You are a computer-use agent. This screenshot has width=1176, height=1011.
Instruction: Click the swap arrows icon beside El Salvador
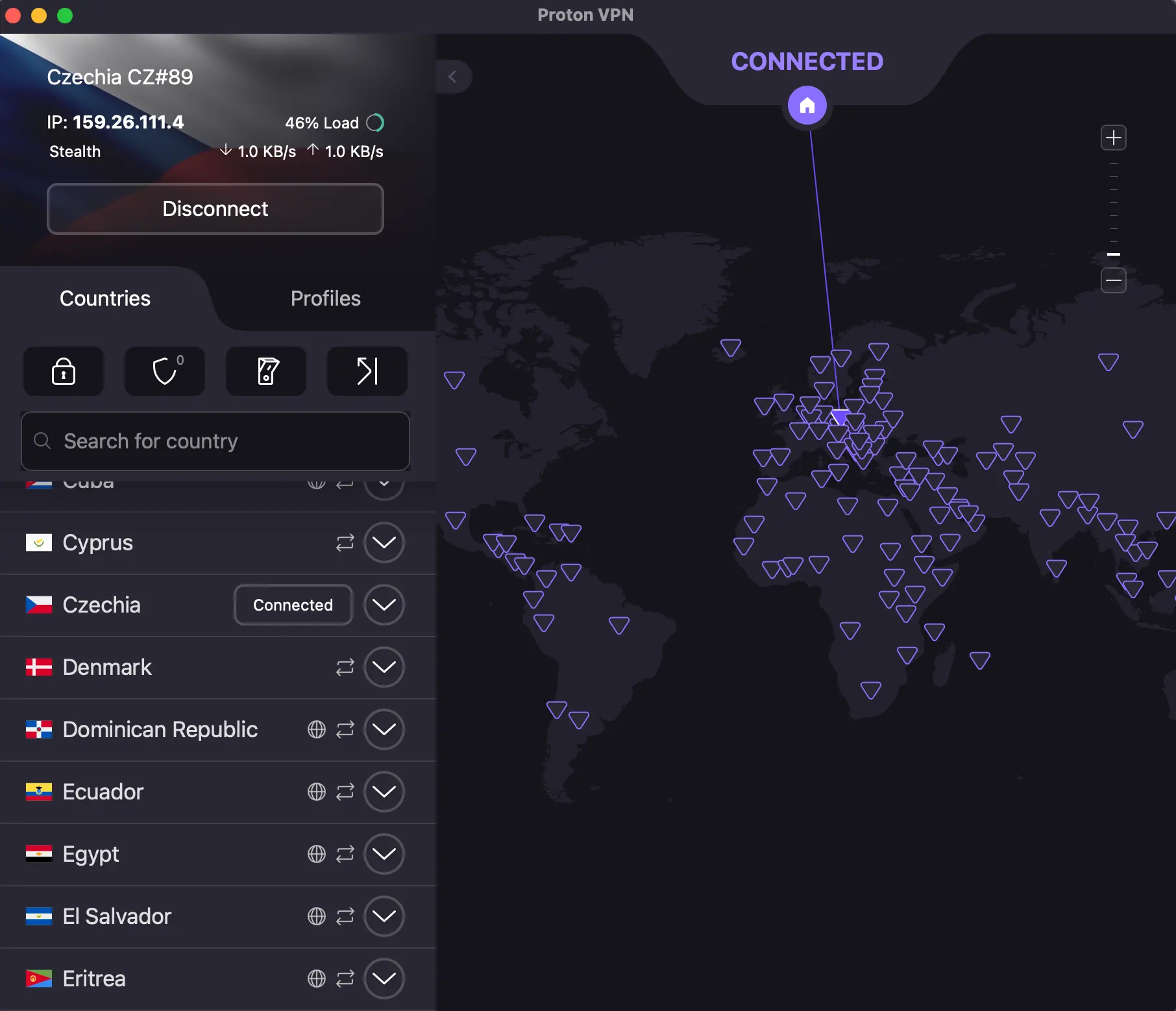coord(345,916)
